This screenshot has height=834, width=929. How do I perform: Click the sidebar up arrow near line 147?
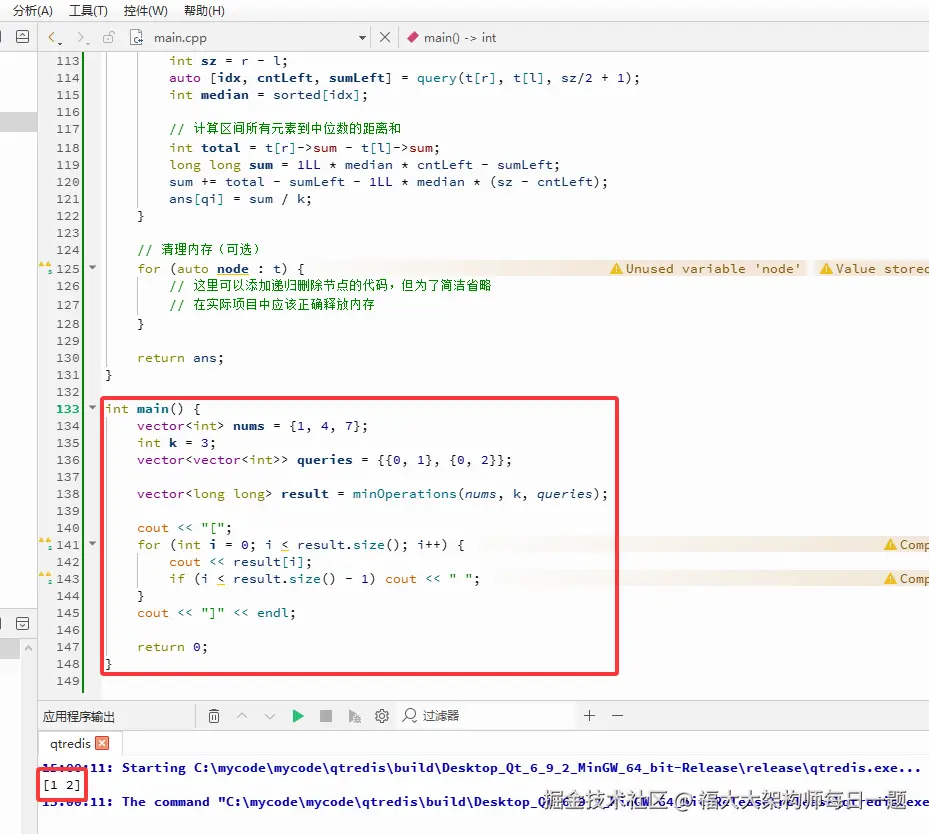(x=28, y=649)
